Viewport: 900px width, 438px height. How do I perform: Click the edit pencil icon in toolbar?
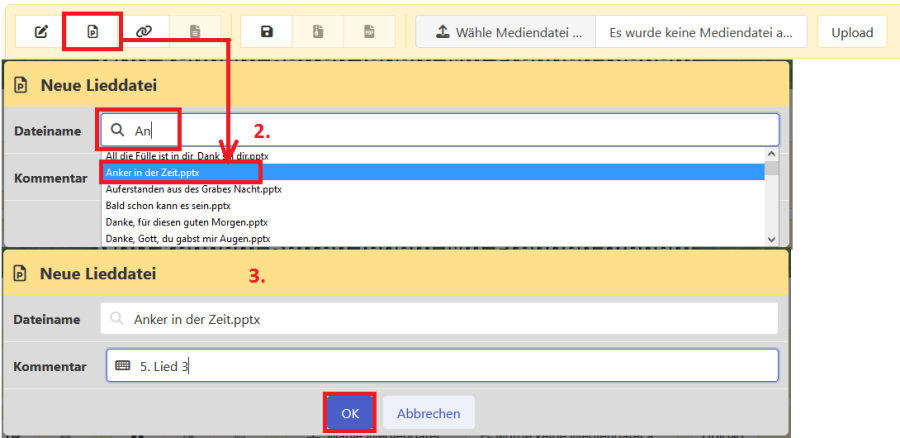41,32
